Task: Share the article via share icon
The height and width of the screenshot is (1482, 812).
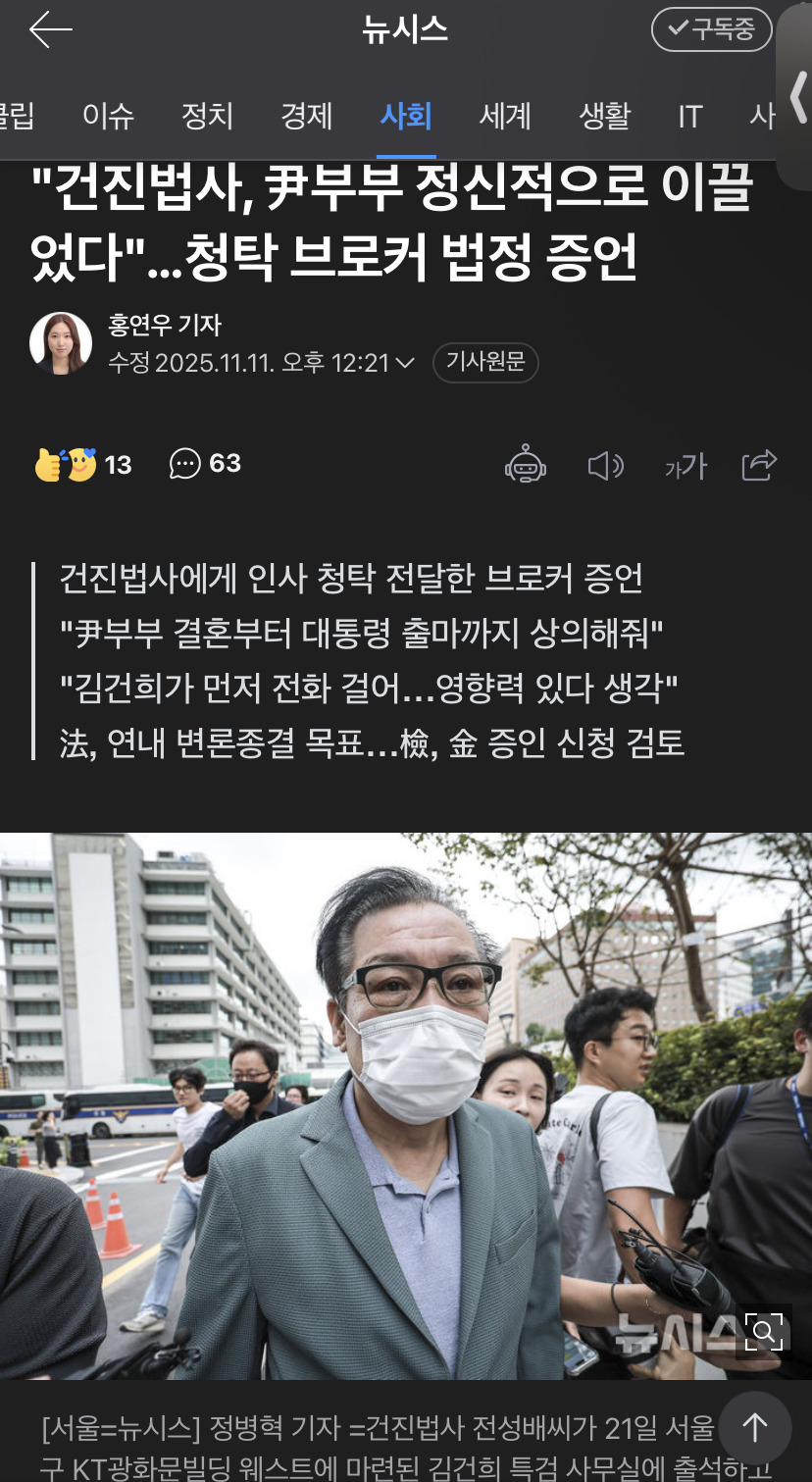Action: (759, 465)
